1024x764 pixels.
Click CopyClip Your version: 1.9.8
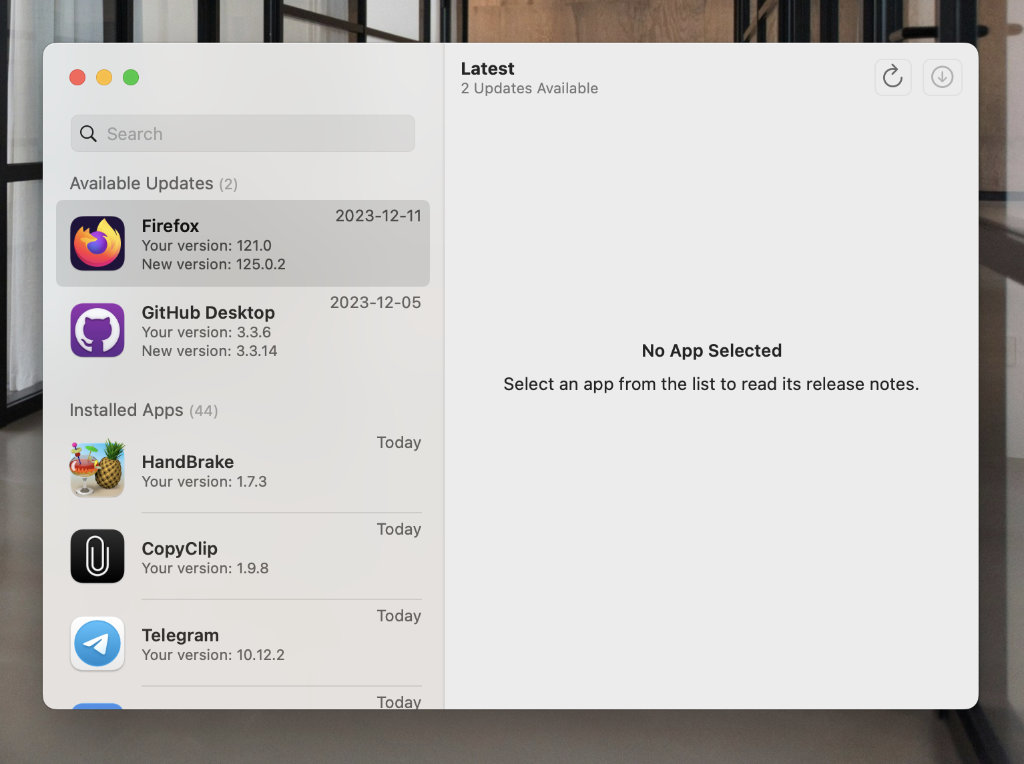coord(205,568)
